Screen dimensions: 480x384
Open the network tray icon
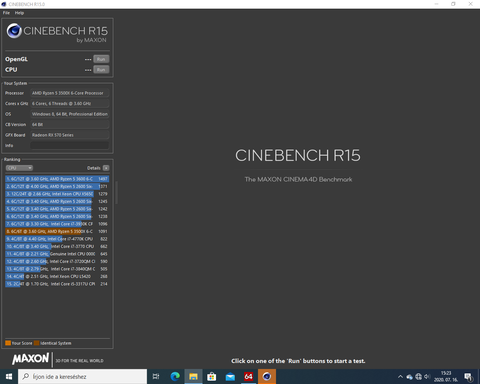tap(418, 377)
